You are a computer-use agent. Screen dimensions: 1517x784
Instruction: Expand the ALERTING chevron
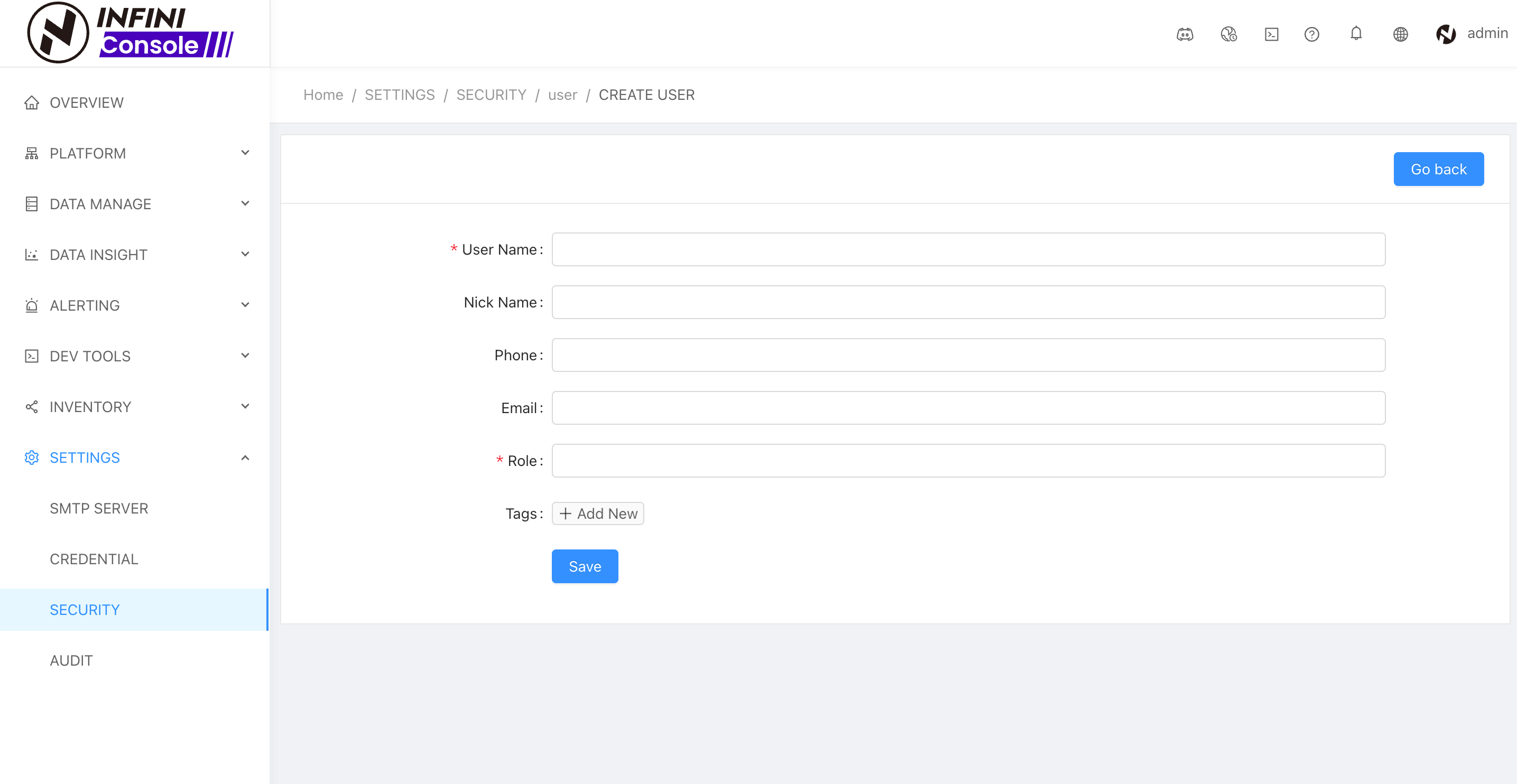245,305
